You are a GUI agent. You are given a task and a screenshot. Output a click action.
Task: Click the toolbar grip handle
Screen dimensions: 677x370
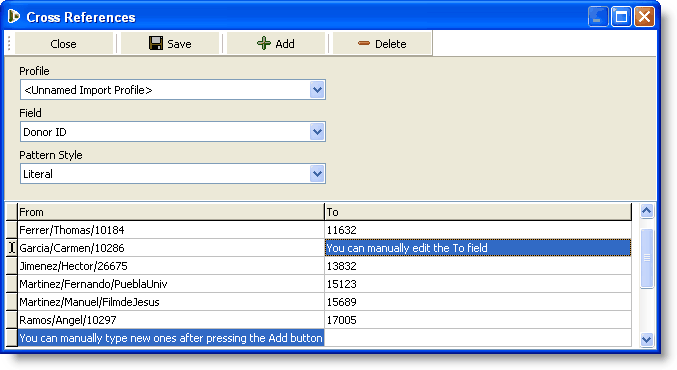tap(9, 44)
